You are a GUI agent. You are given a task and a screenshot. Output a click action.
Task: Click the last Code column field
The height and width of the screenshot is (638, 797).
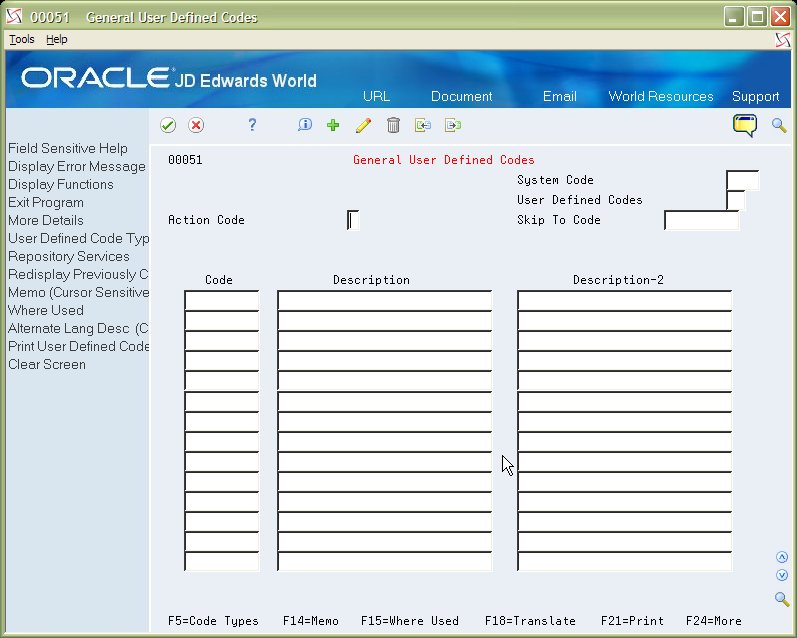tap(222, 561)
